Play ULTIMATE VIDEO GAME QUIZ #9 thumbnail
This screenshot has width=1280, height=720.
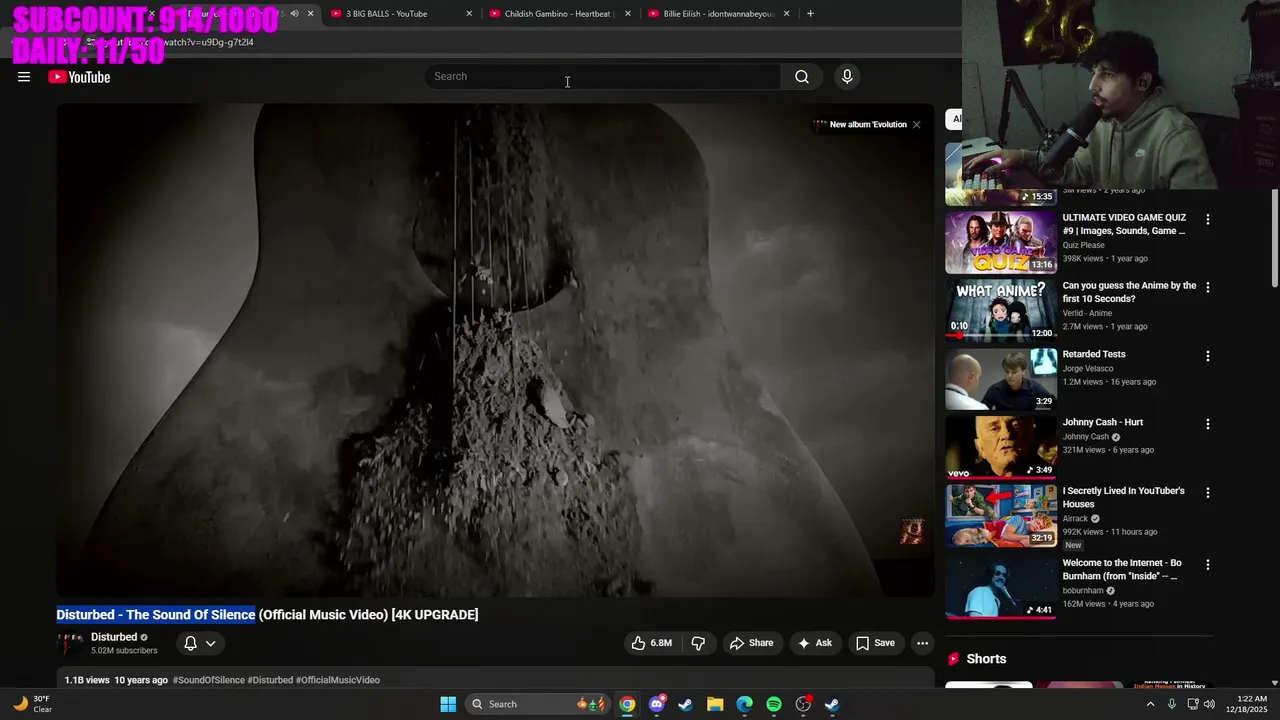point(1001,242)
